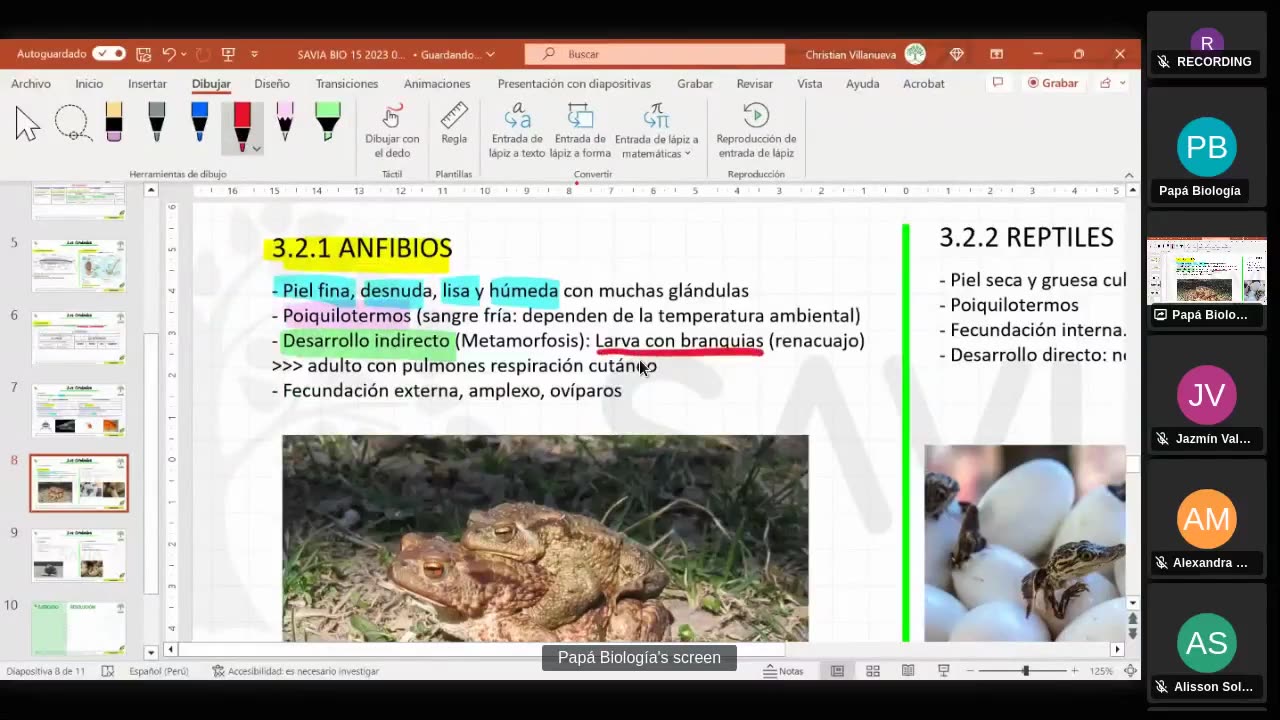Switch to the Diseño tab
This screenshot has width=1280, height=720.
point(272,84)
